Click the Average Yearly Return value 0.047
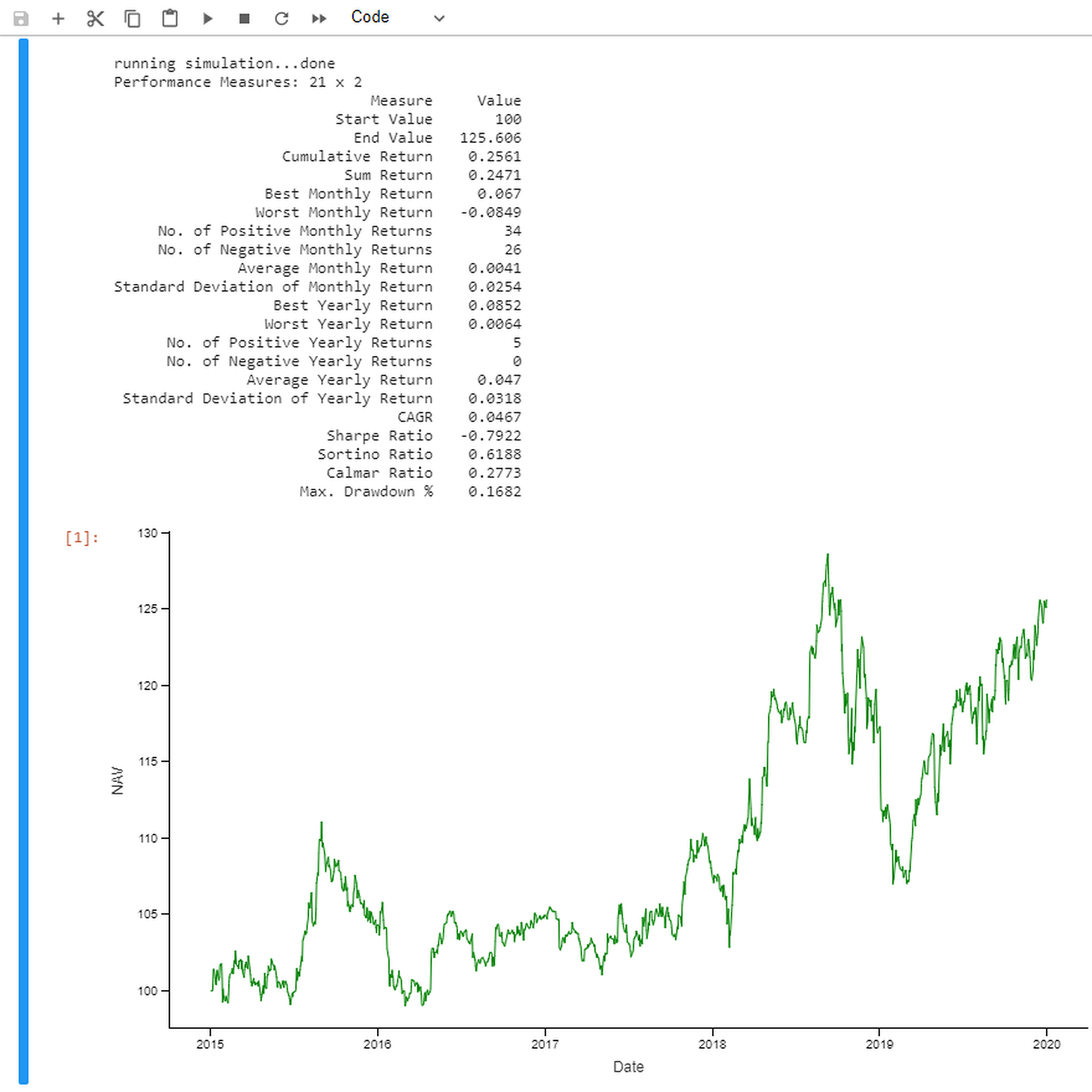Viewport: 1092px width, 1092px height. coord(499,380)
